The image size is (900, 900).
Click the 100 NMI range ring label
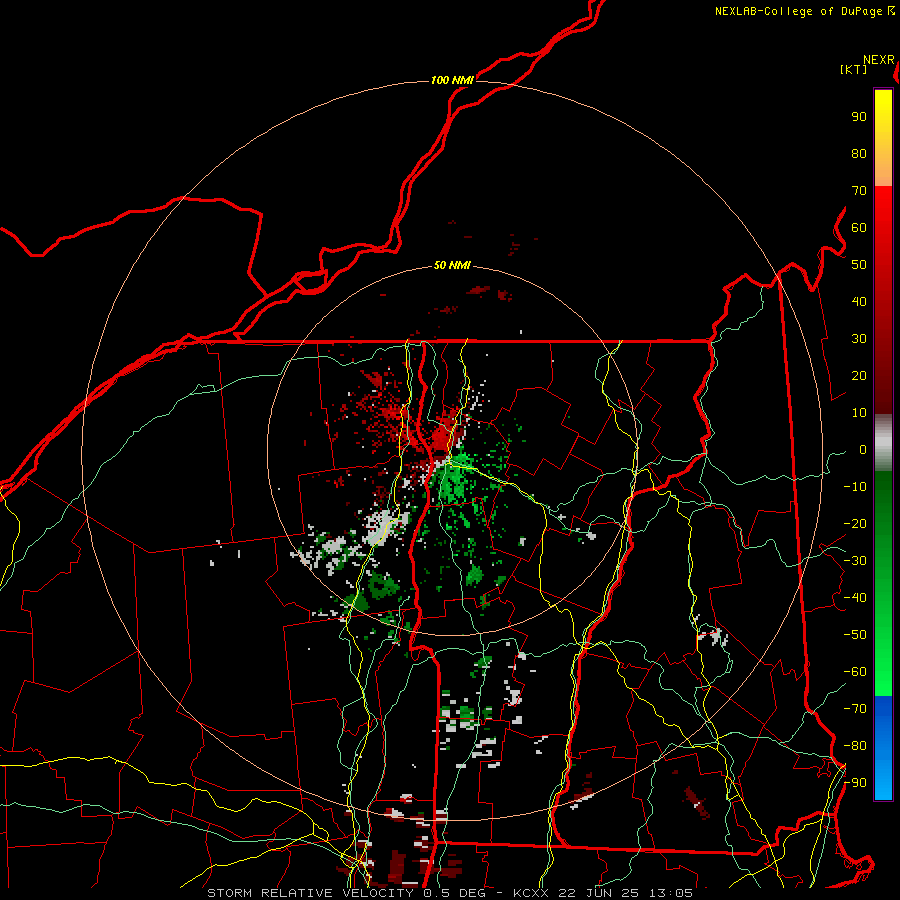coord(452,80)
